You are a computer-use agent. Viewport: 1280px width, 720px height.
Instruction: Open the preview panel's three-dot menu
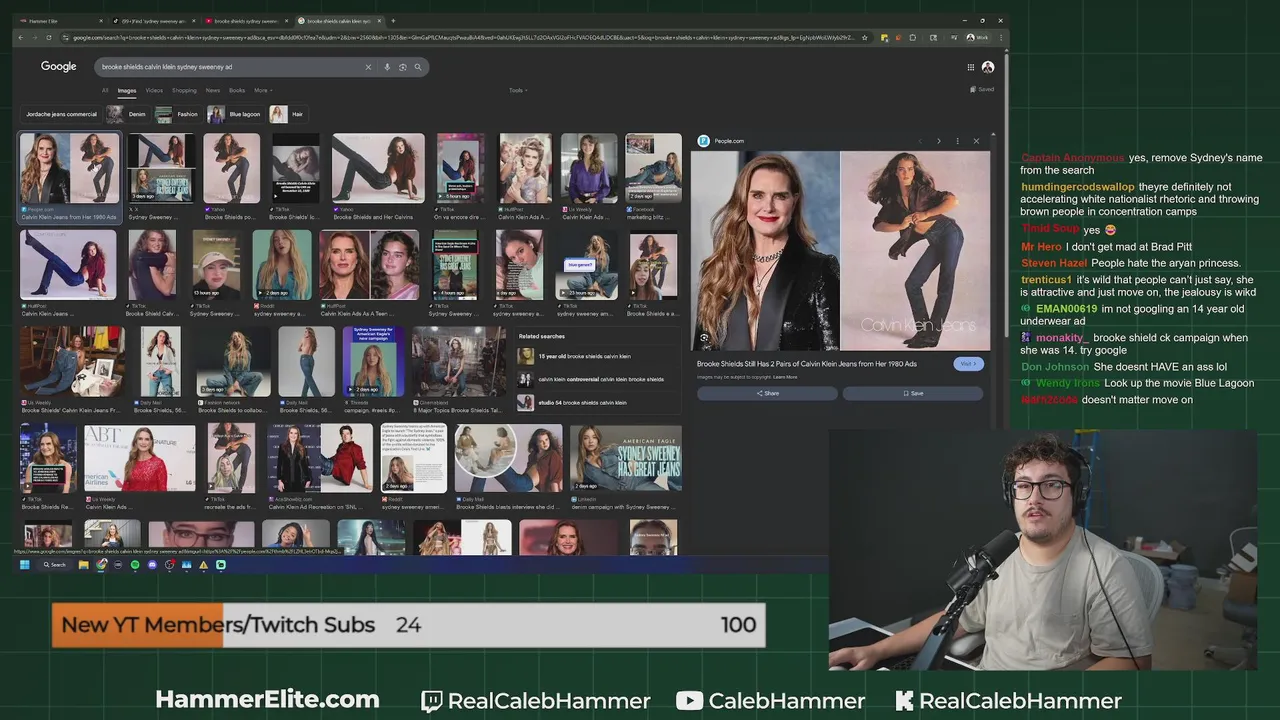[x=957, y=141]
